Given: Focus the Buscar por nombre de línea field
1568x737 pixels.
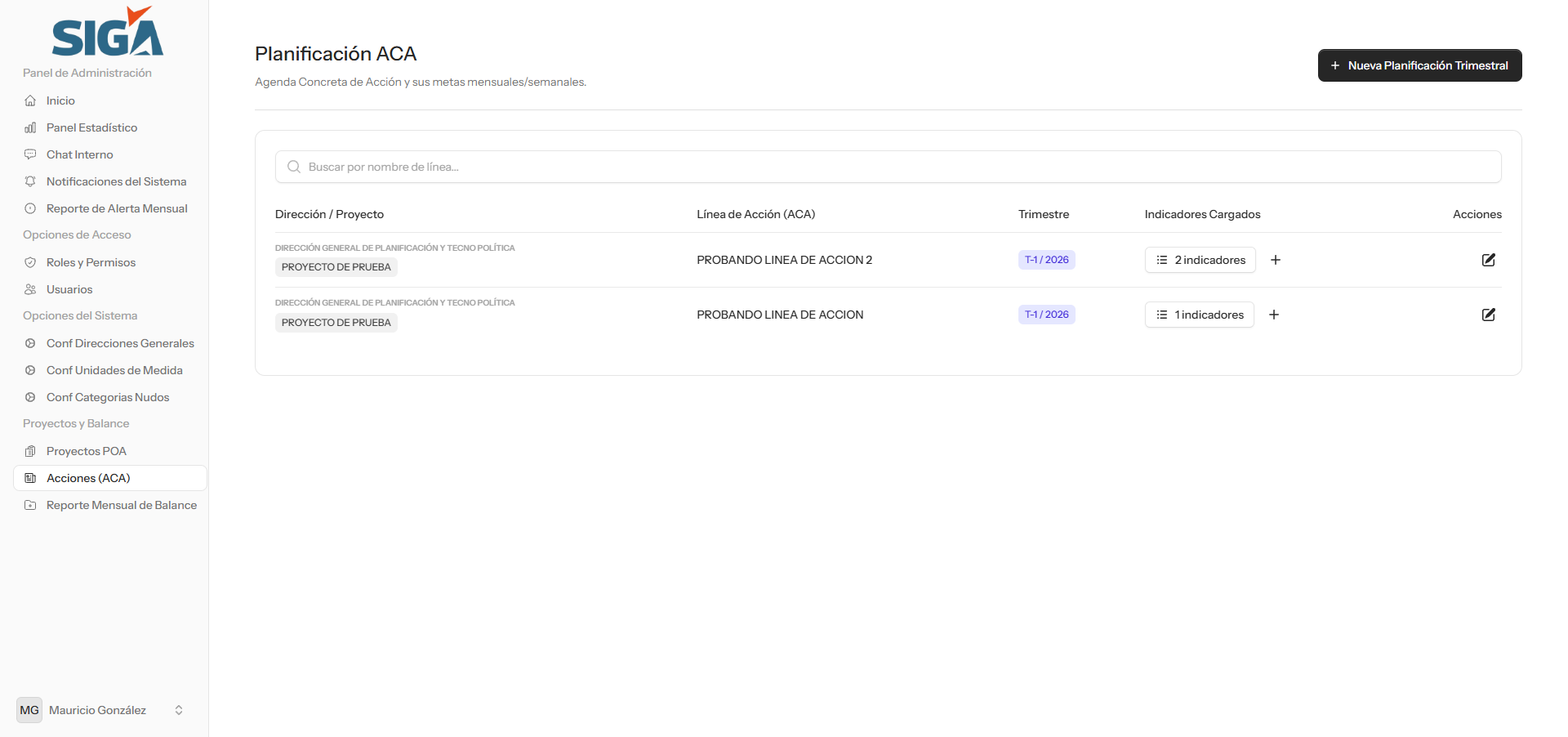Looking at the screenshot, I should pyautogui.click(x=889, y=167).
